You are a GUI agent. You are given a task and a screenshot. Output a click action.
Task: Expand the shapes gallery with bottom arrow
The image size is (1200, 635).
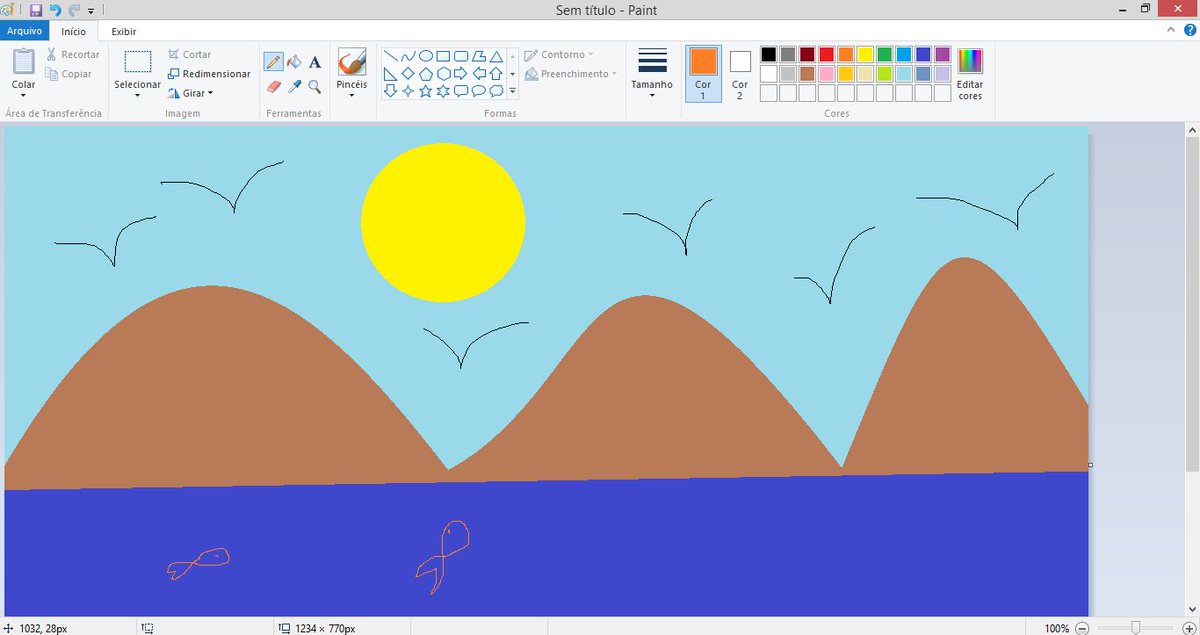(513, 91)
